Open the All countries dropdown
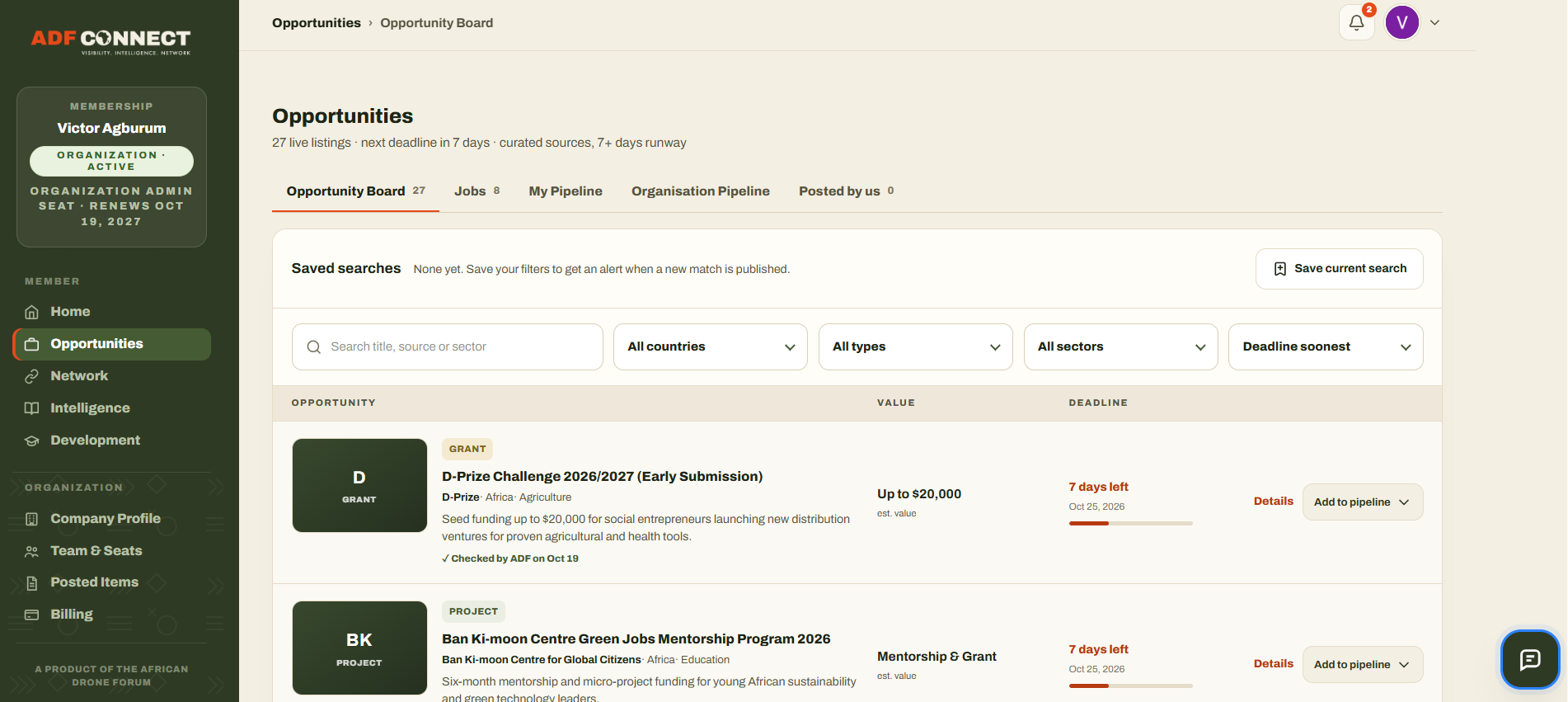 710,347
